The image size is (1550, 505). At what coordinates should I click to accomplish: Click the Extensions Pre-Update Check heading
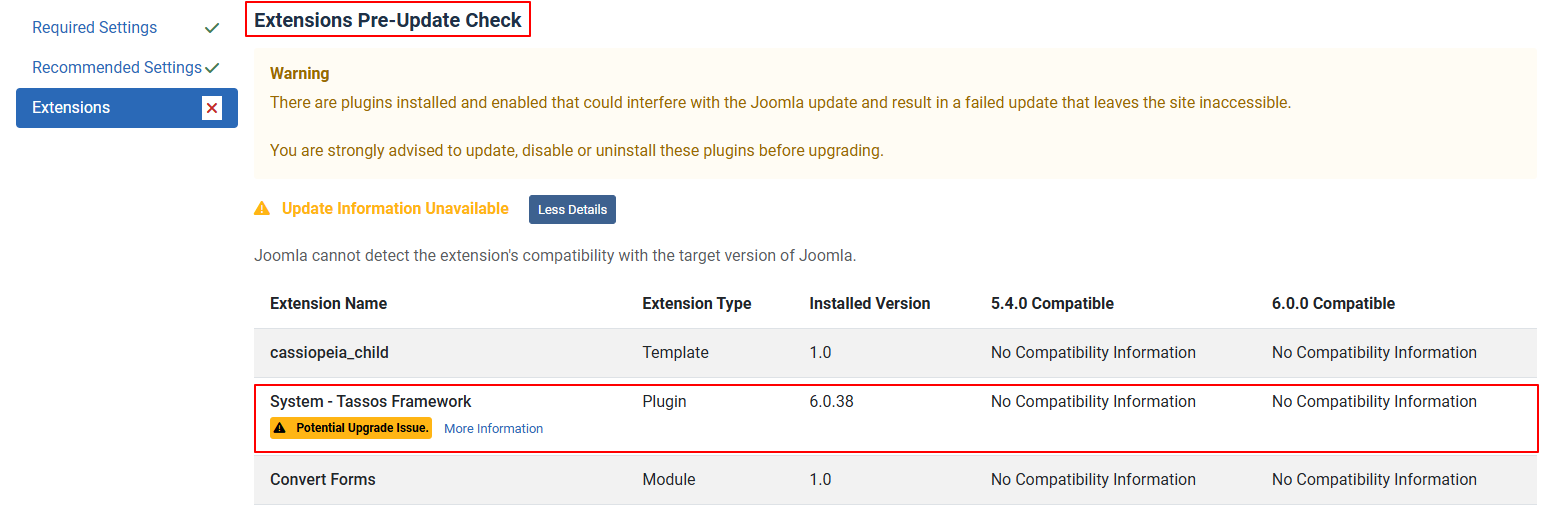click(x=388, y=20)
